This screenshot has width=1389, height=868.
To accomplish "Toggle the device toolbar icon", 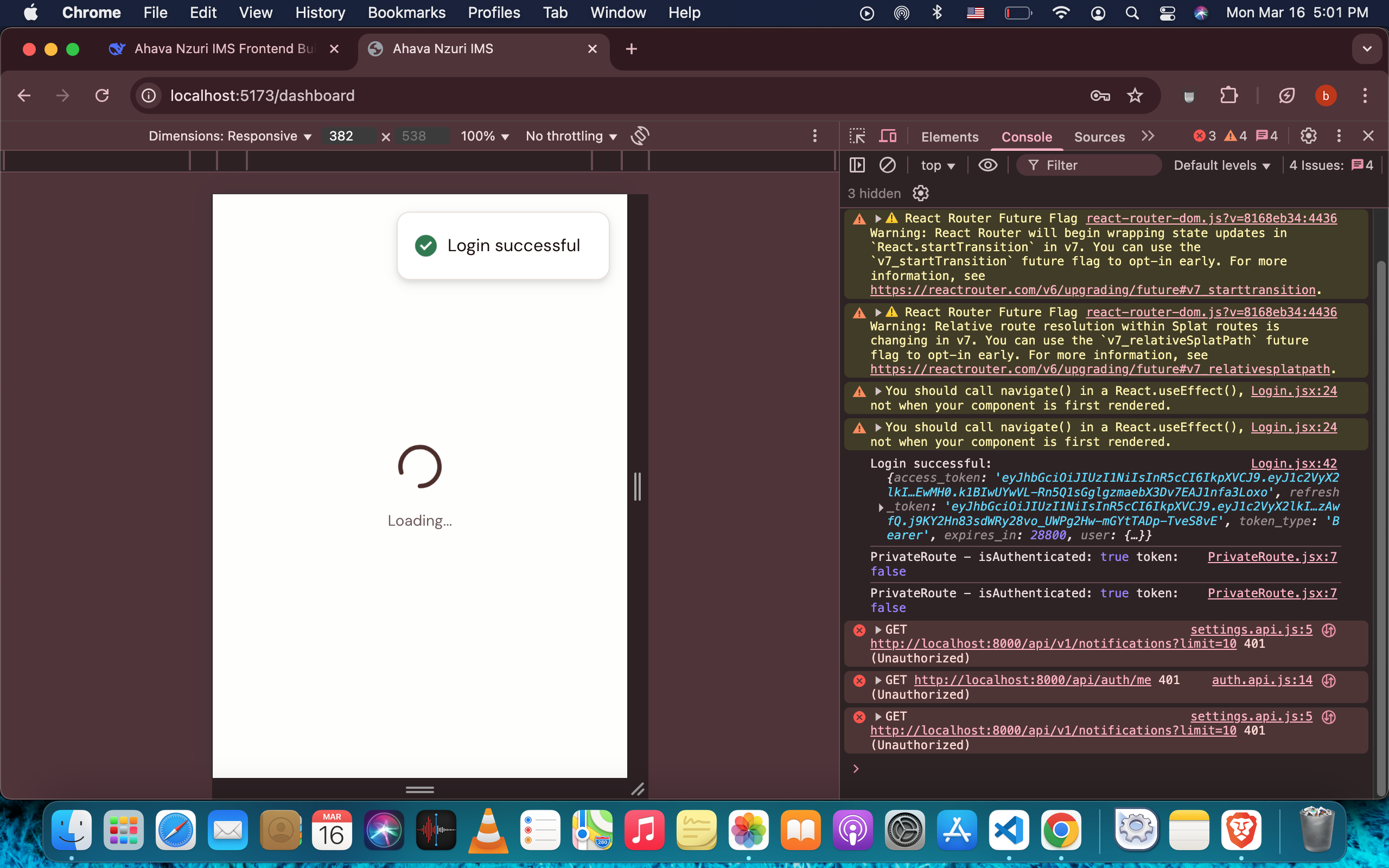I will click(888, 136).
